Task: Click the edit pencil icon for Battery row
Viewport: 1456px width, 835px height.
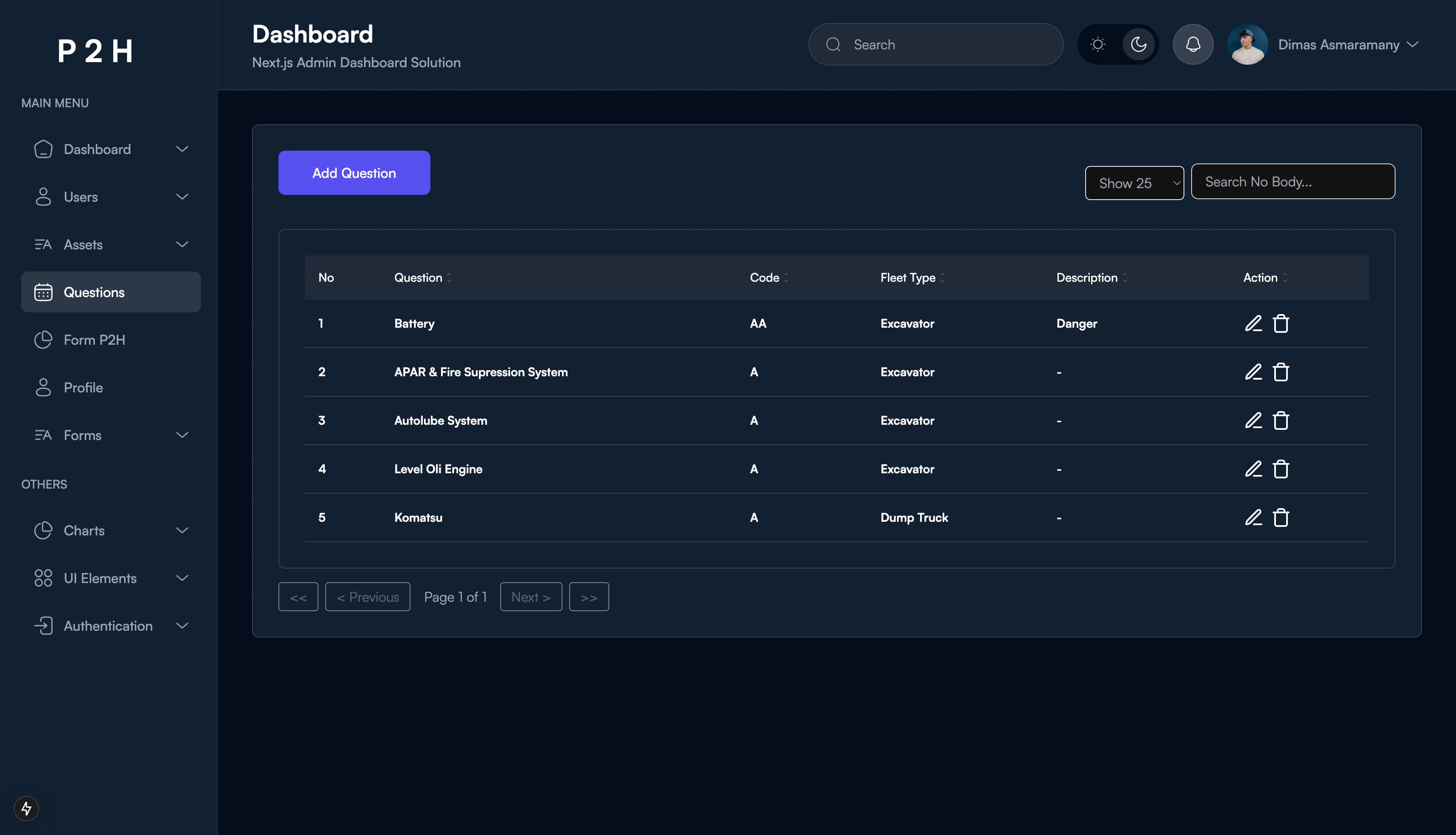Action: [x=1253, y=323]
